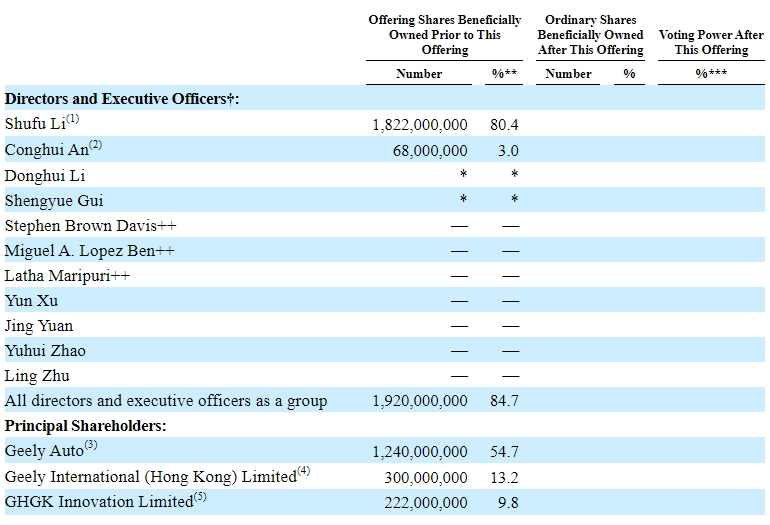Viewport: 770px width, 525px height.
Task: Open footnote (2) beside Conghui An
Action: [94, 144]
